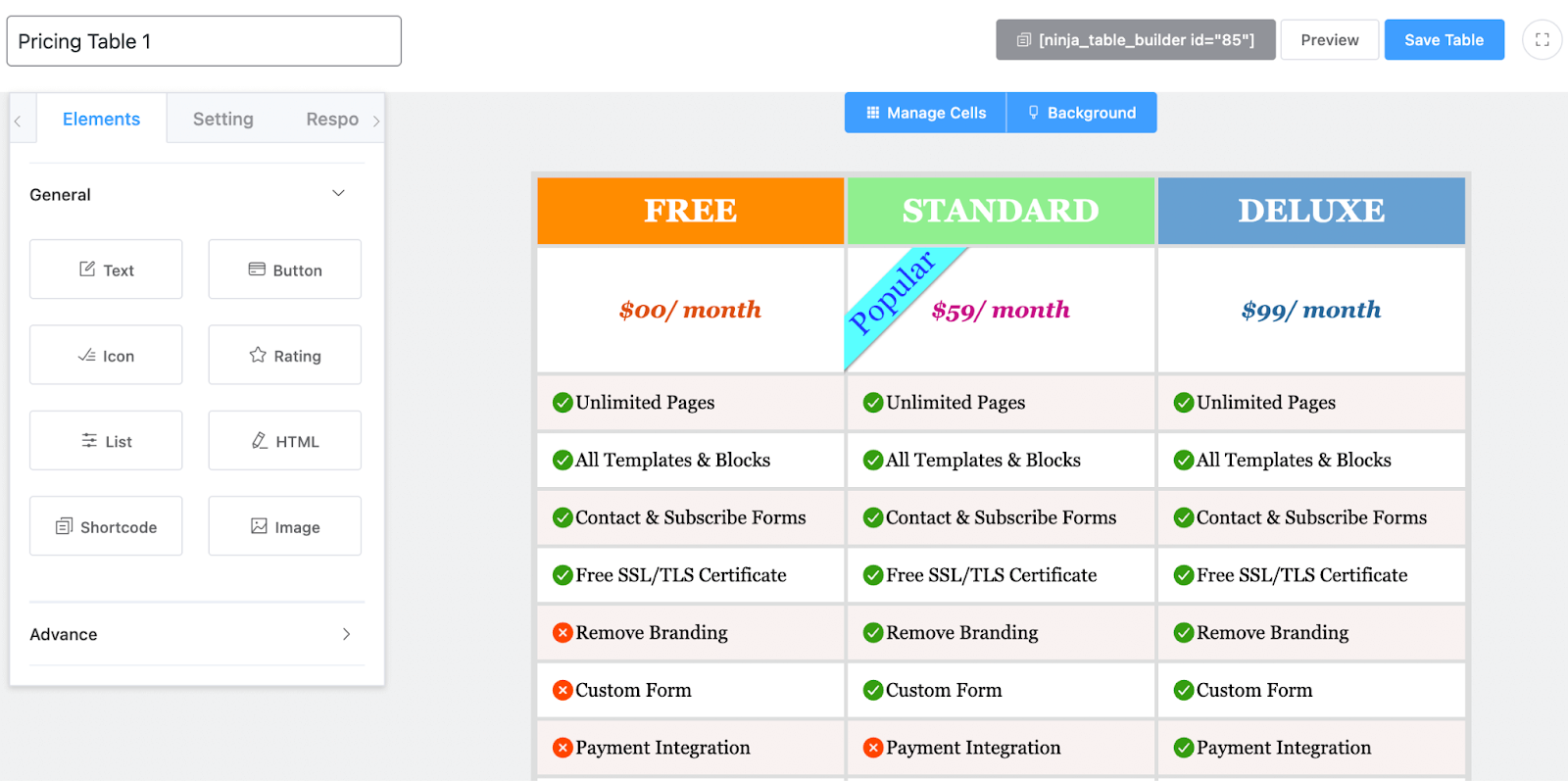The width and height of the screenshot is (1568, 781).
Task: Expand the Advance elements section
Action: click(x=346, y=634)
